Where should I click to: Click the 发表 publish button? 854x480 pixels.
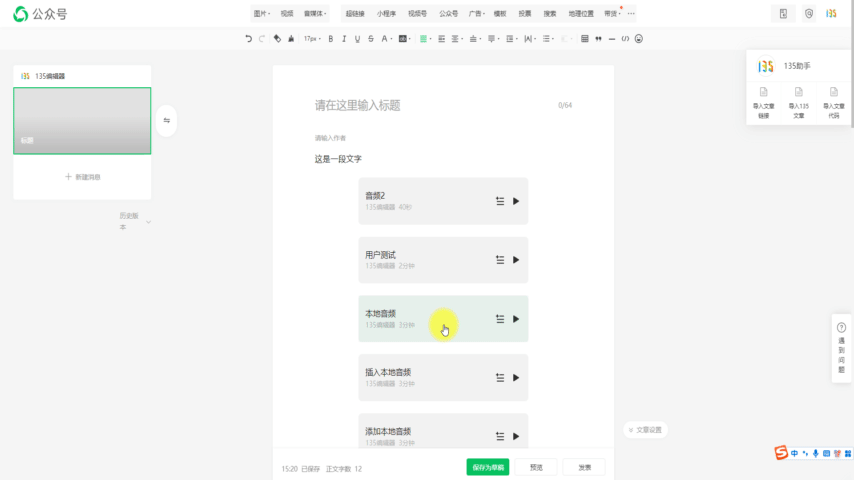(584, 467)
